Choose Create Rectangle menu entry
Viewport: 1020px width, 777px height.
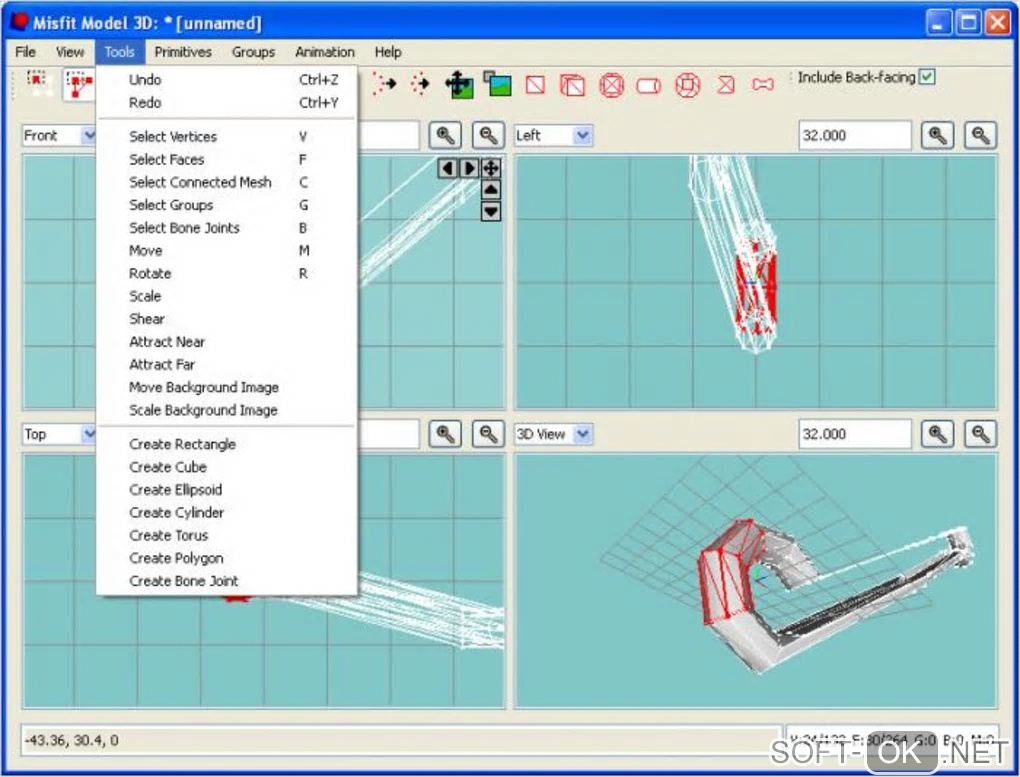[x=226, y=444]
